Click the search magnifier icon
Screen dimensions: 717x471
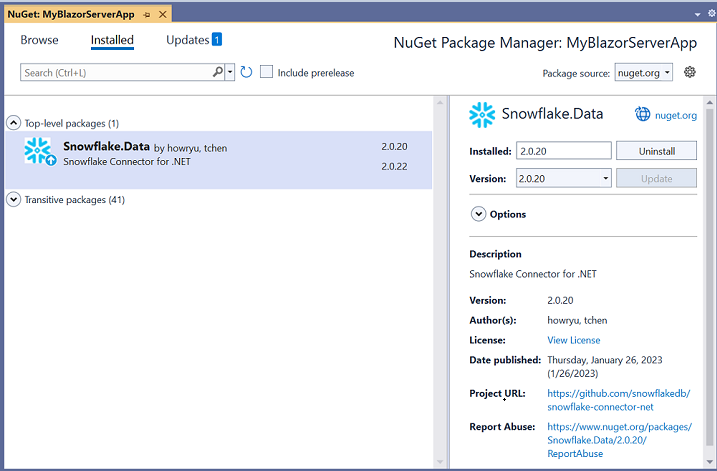click(218, 72)
